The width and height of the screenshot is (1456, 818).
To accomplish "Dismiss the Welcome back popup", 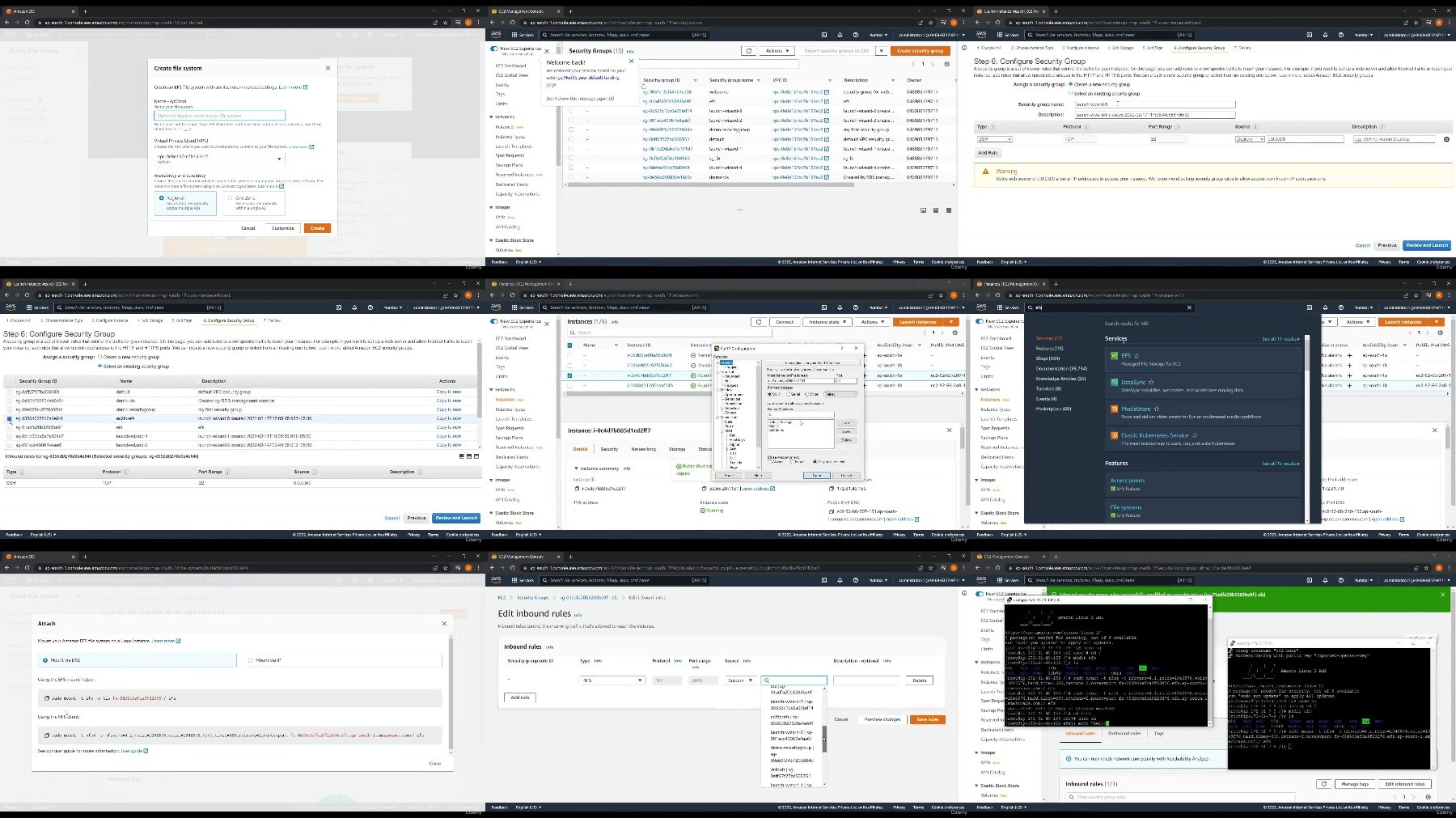I will 631,61.
